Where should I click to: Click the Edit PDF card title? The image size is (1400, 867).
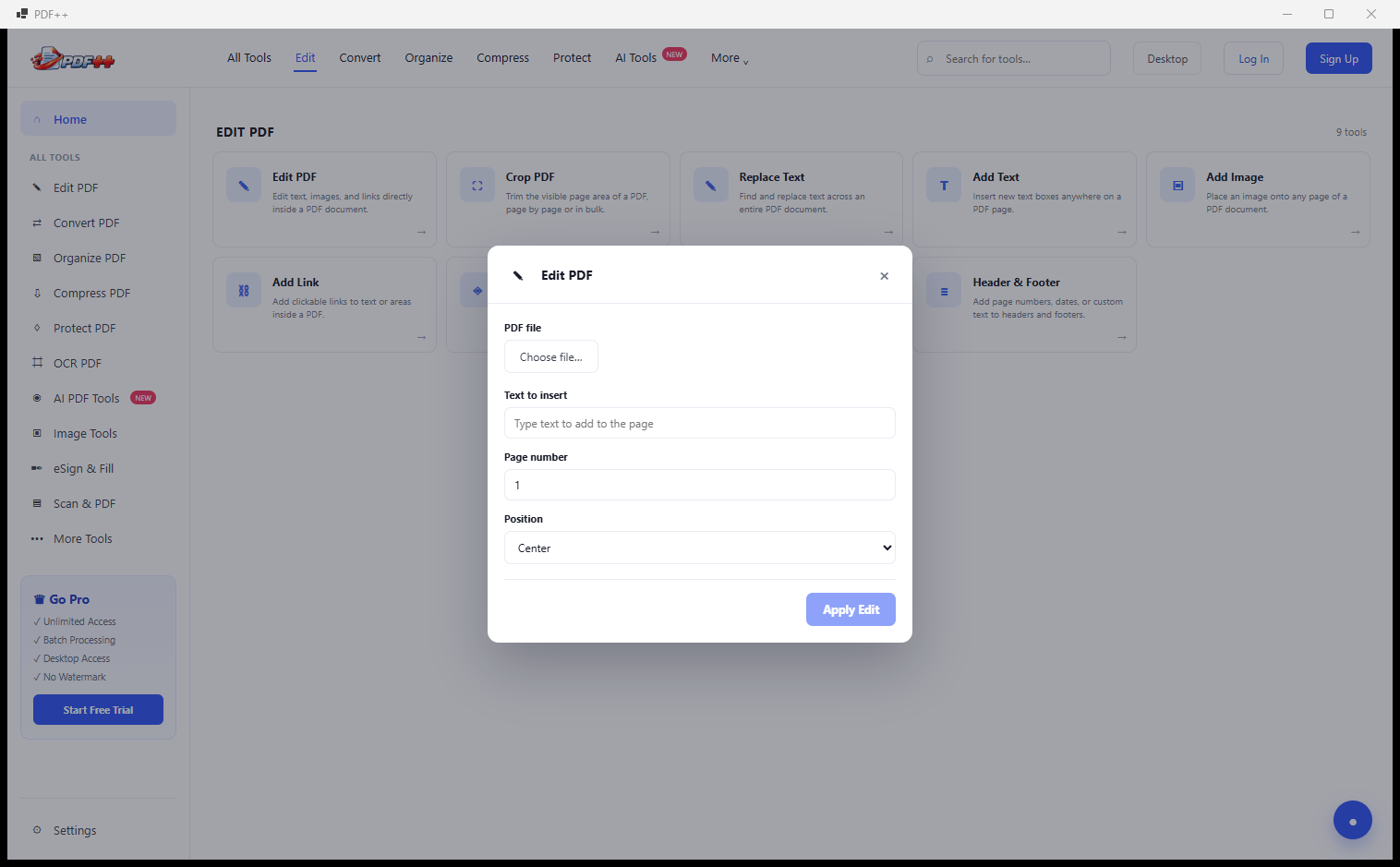pyautogui.click(x=294, y=176)
